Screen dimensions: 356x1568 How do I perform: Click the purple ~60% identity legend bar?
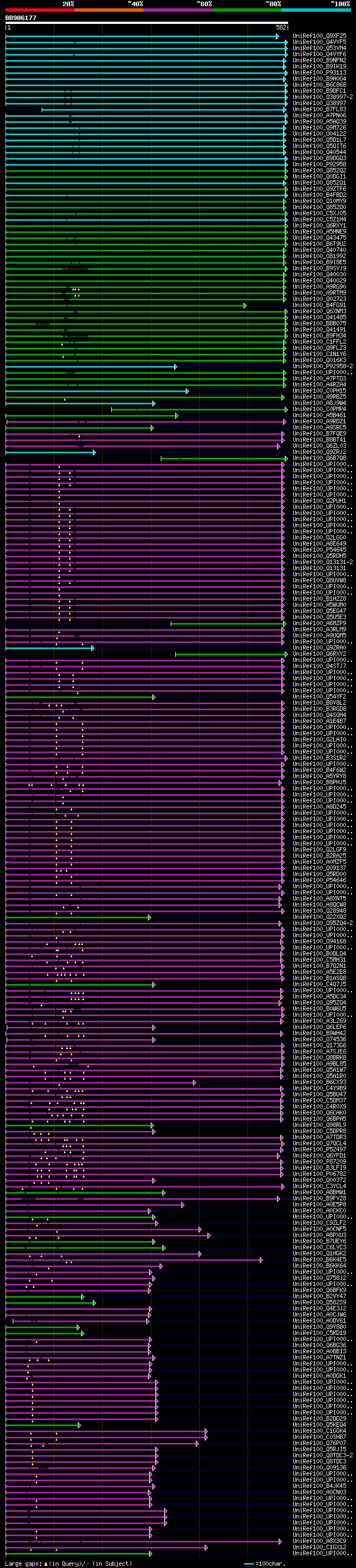point(179,10)
